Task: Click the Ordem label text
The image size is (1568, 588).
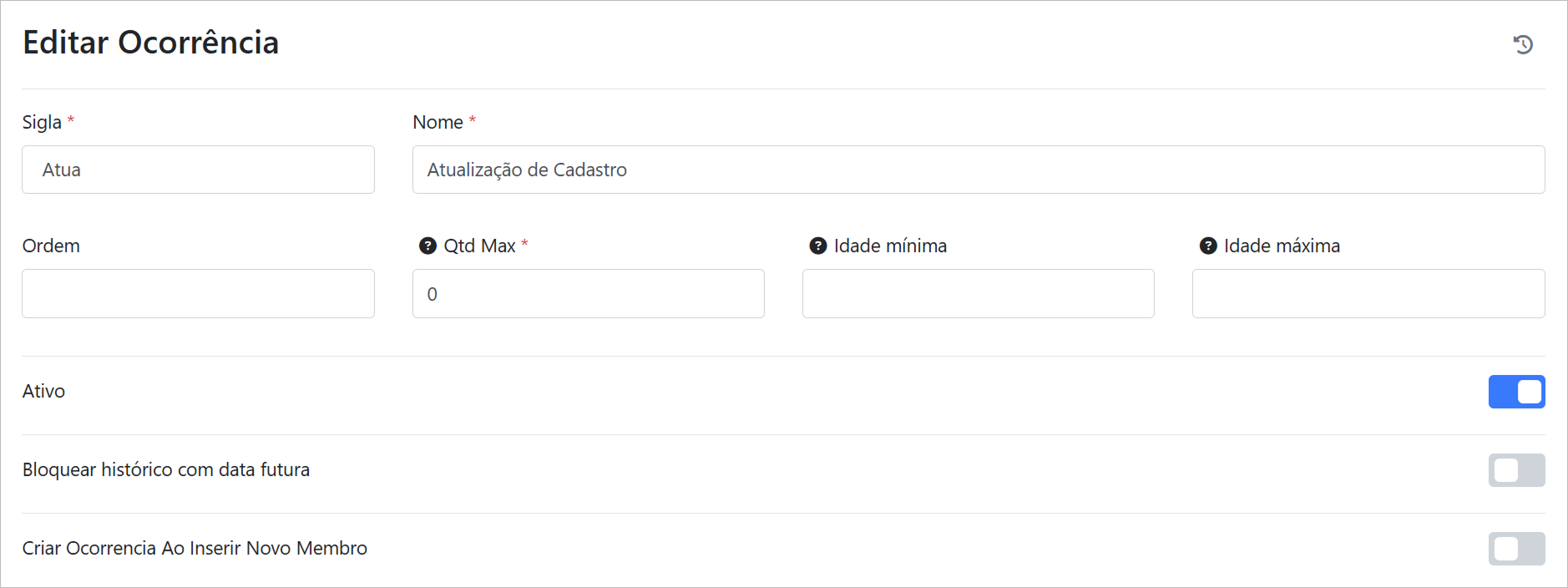Action: tap(51, 246)
